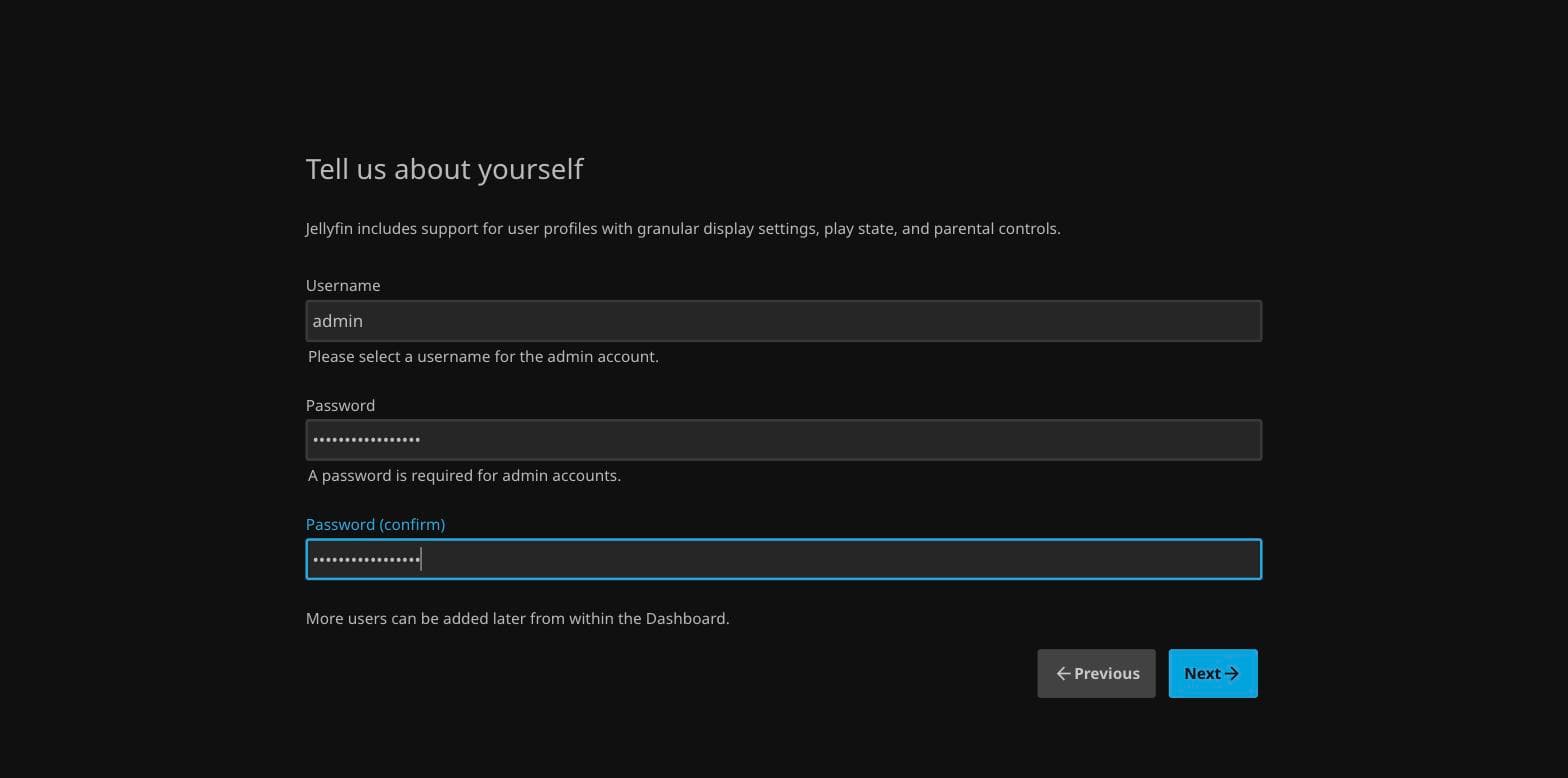Viewport: 1568px width, 778px height.
Task: Click 'A password is required' hint text
Action: coord(464,476)
